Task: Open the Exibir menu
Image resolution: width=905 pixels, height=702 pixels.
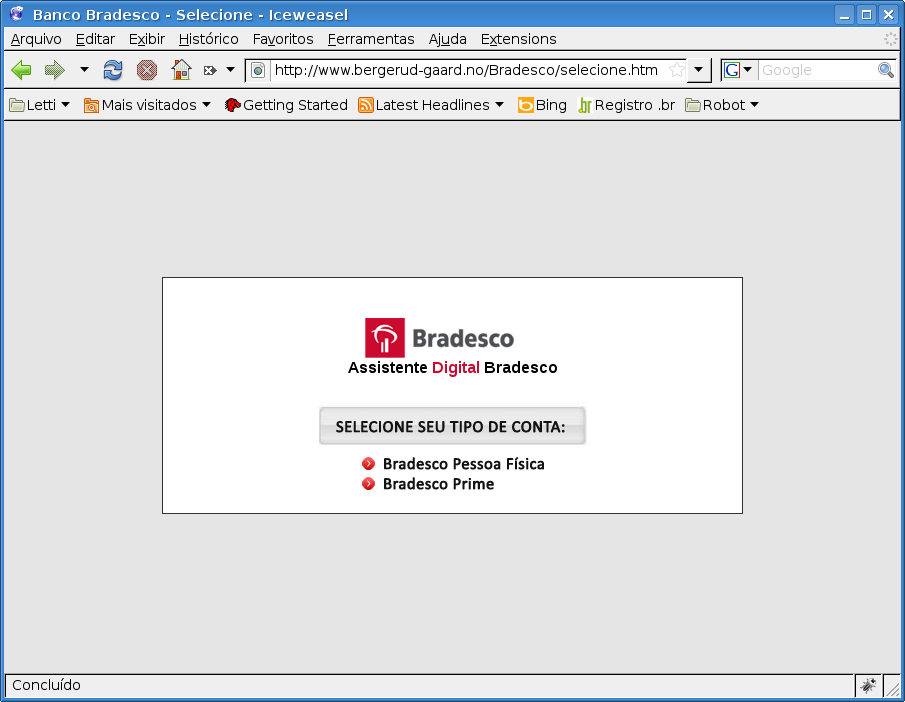Action: (147, 39)
